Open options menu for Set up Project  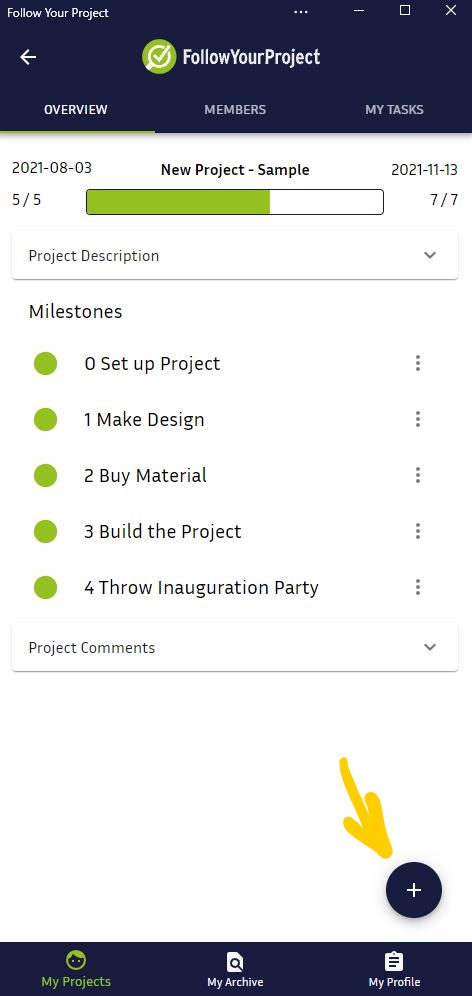pyautogui.click(x=417, y=363)
